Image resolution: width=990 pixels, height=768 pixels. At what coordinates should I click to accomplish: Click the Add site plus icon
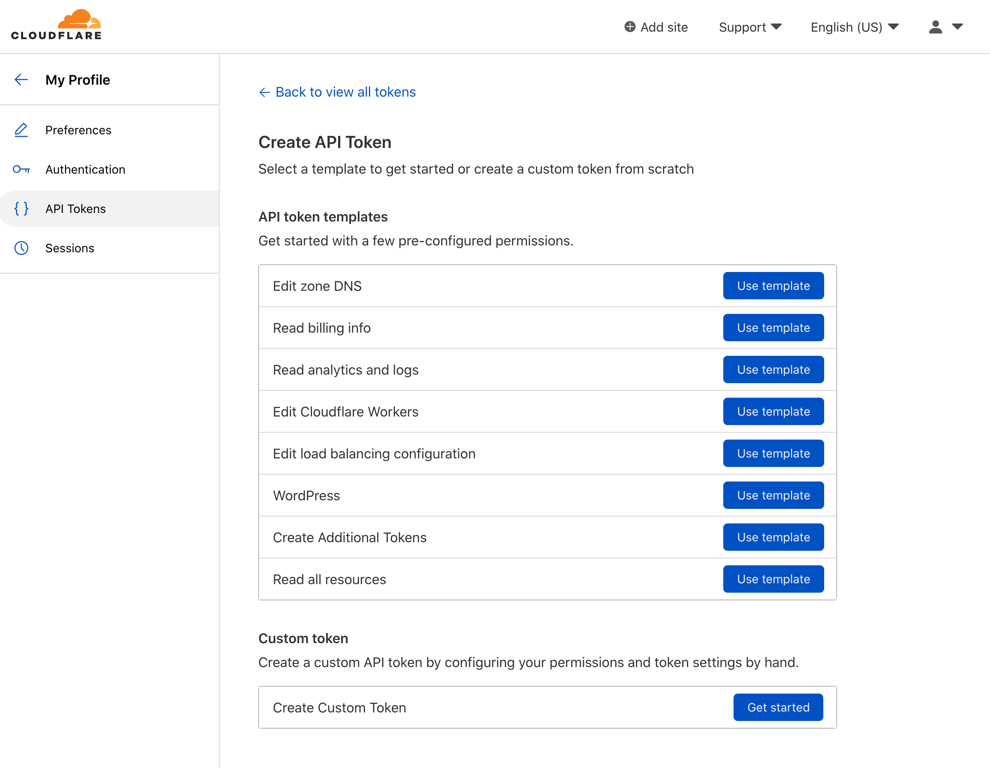(x=630, y=27)
